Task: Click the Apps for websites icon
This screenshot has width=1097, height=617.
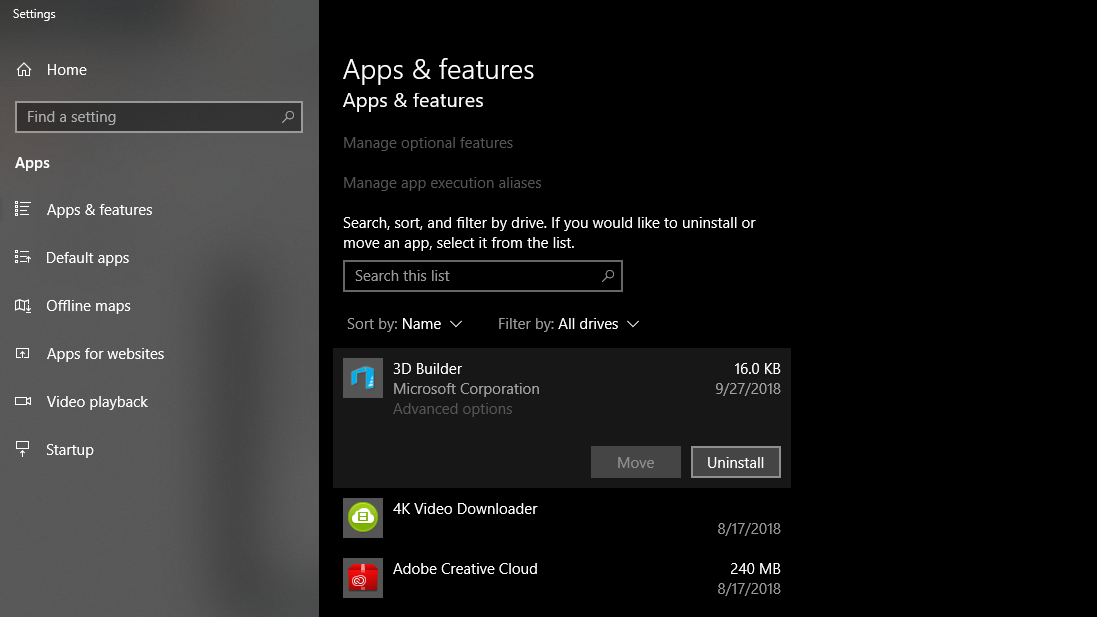Action: tap(23, 353)
